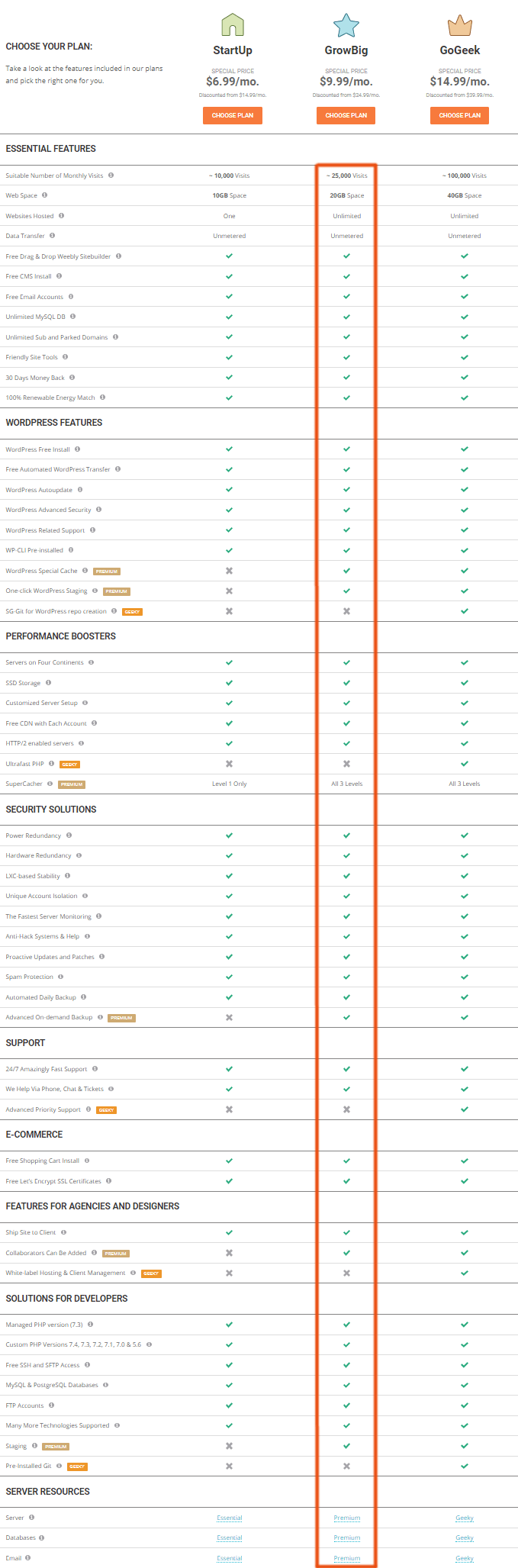Click PREMIUM badge next to SuperCacher

(72, 784)
